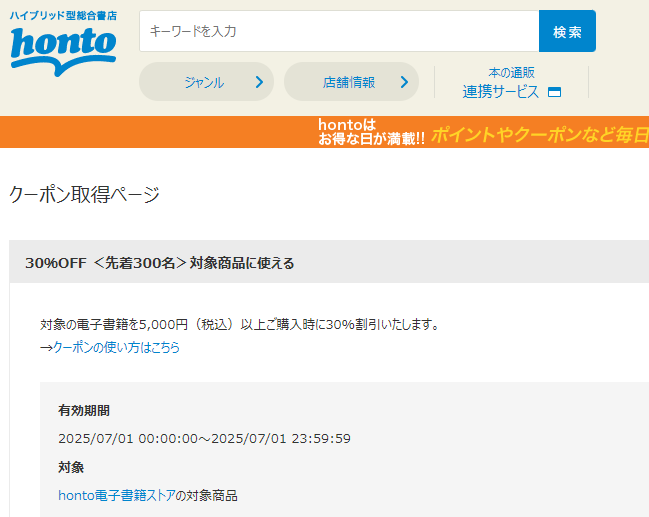The image size is (649, 517).
Task: Click the 対象 label
Action: tap(71, 467)
